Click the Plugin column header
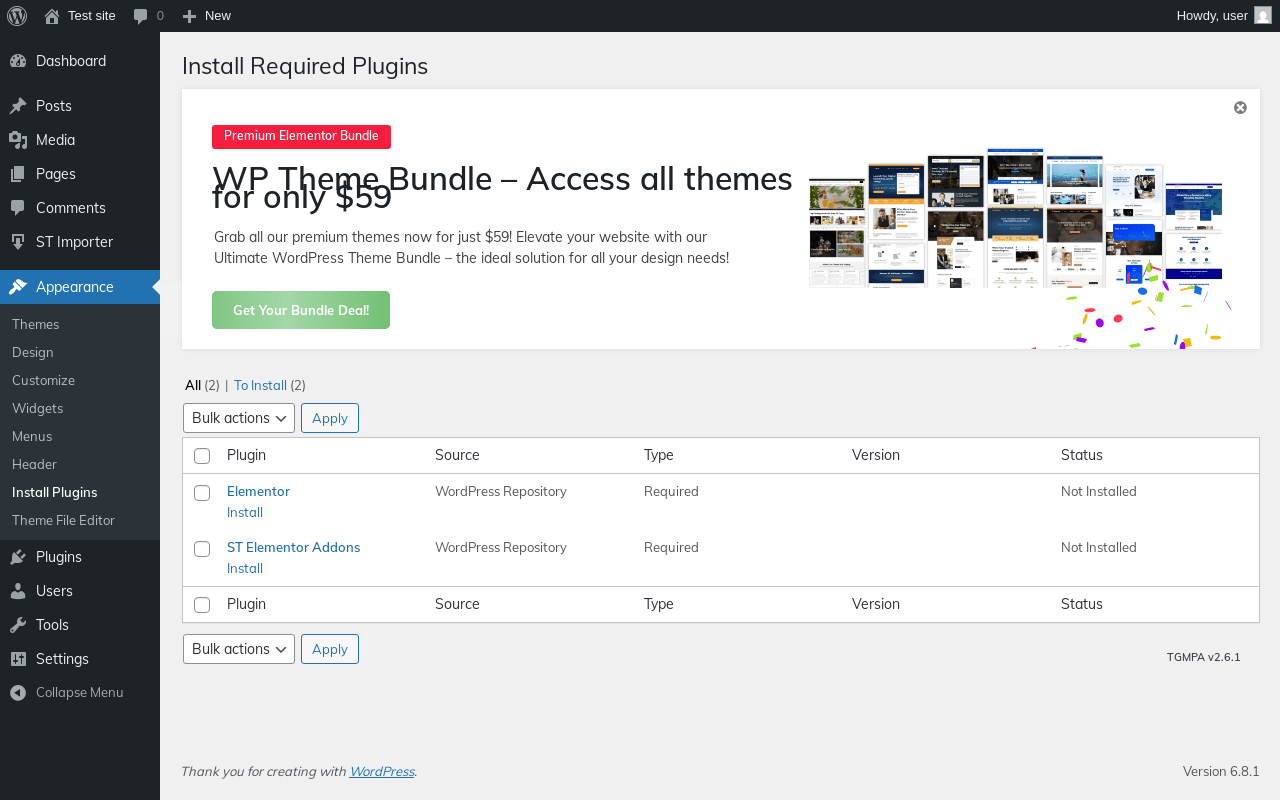1280x800 pixels. click(x=246, y=455)
